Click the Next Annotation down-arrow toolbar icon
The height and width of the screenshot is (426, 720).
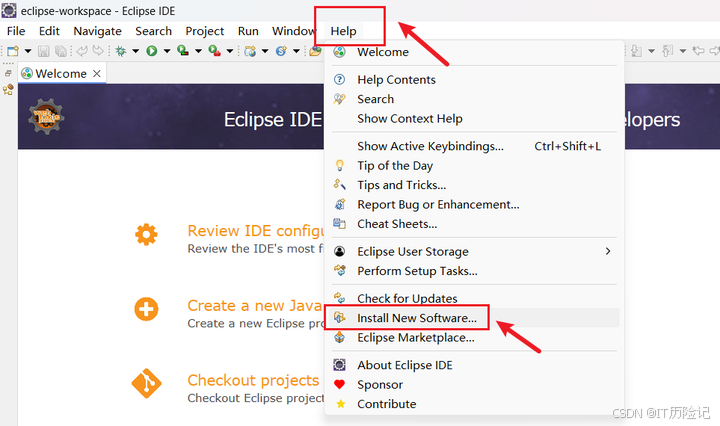[x=636, y=51]
